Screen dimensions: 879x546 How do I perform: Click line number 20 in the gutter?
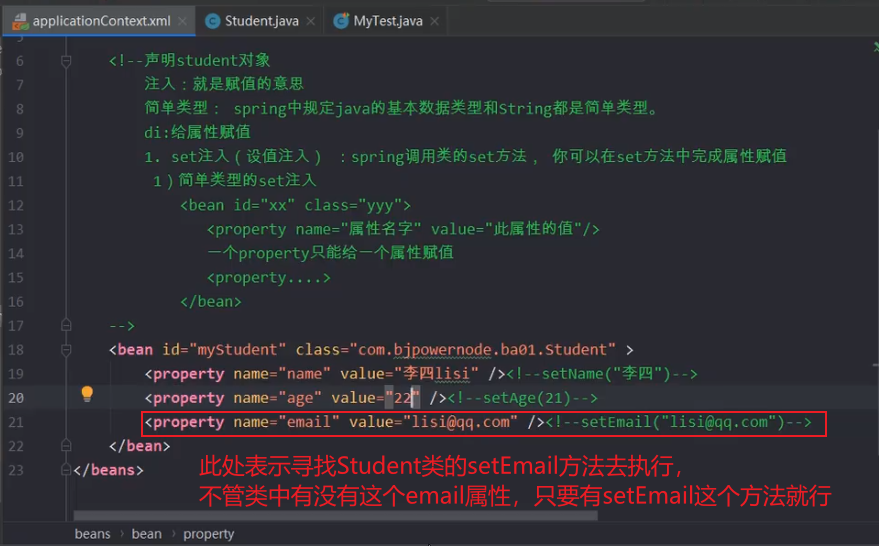[16, 398]
